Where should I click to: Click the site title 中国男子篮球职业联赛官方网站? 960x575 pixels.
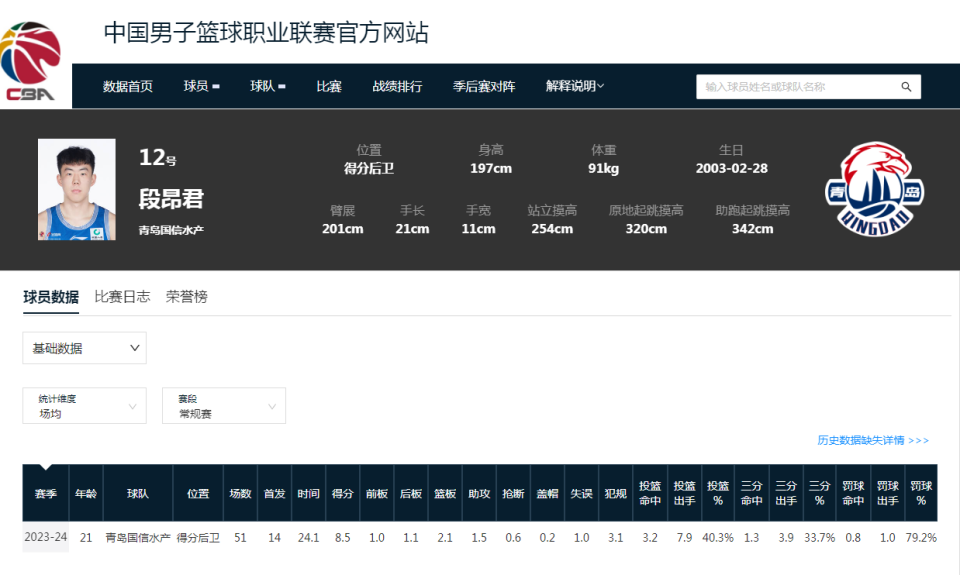pyautogui.click(x=266, y=32)
